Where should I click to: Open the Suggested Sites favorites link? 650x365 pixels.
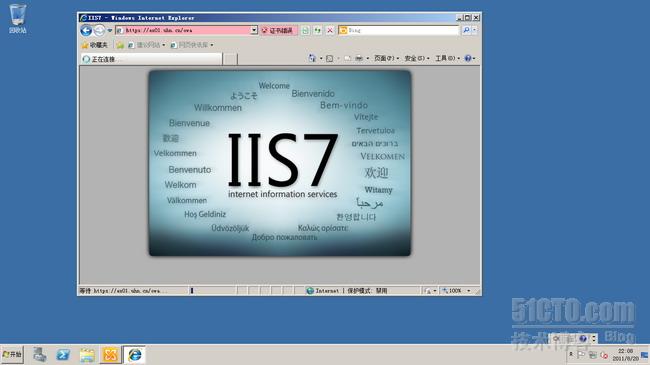pos(146,45)
